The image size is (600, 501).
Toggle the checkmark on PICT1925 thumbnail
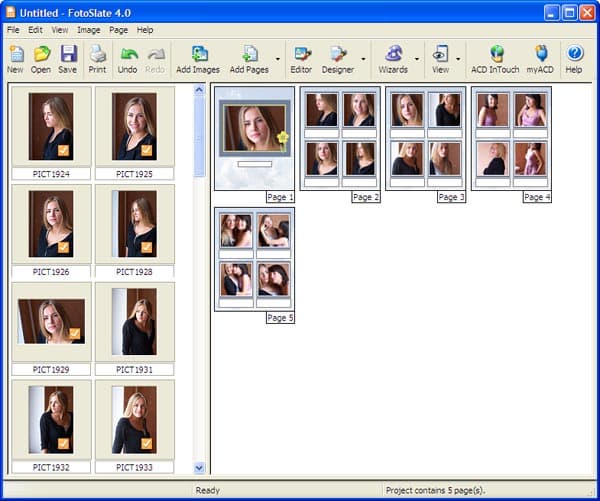pos(147,150)
